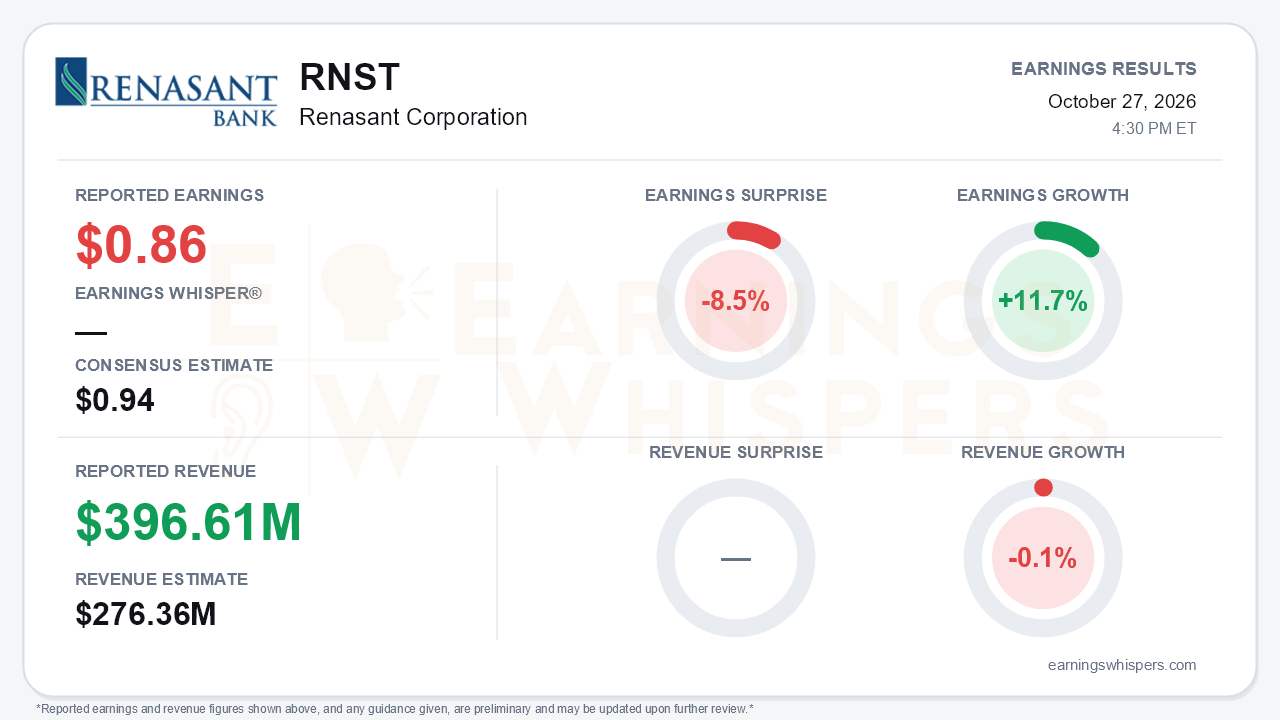Image resolution: width=1280 pixels, height=720 pixels.
Task: Click the Earnings Growth heading
Action: (1043, 195)
